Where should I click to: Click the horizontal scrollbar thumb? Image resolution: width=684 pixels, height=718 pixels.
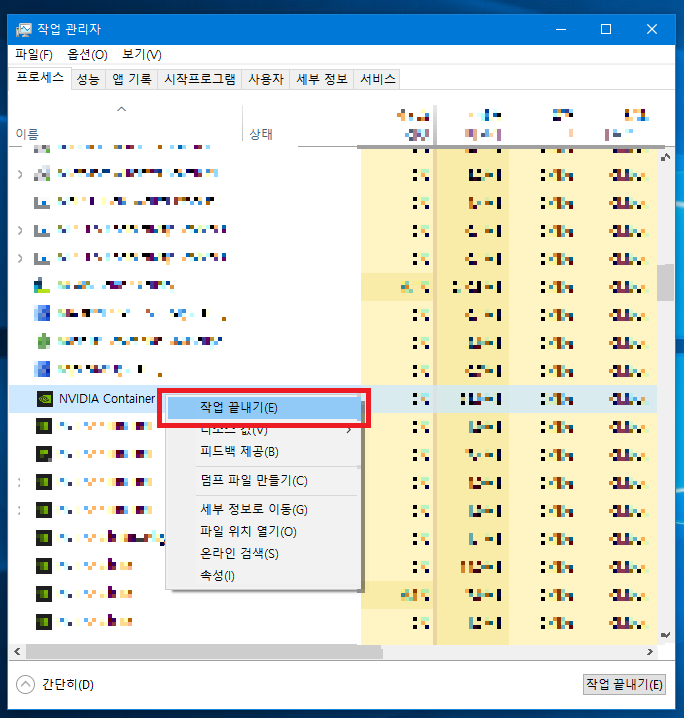[x=204, y=652]
